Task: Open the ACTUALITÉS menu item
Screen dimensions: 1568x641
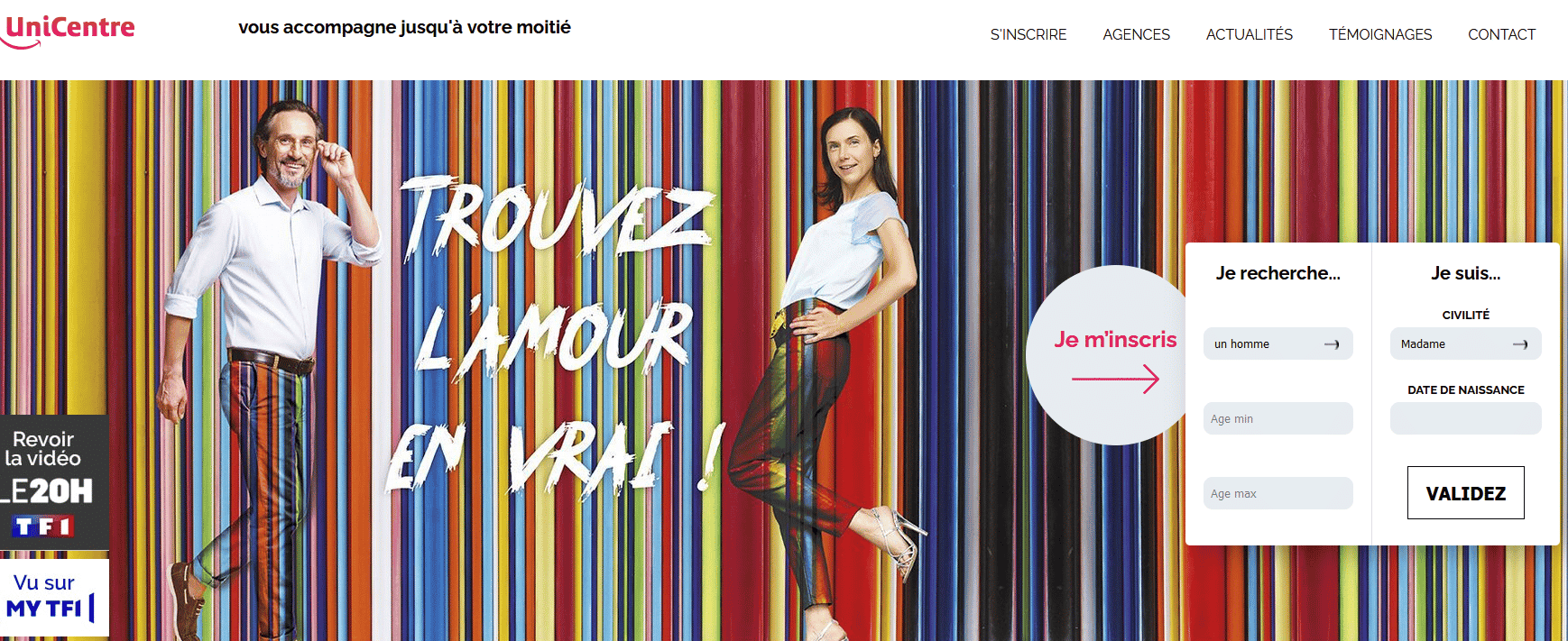Action: [x=1250, y=34]
